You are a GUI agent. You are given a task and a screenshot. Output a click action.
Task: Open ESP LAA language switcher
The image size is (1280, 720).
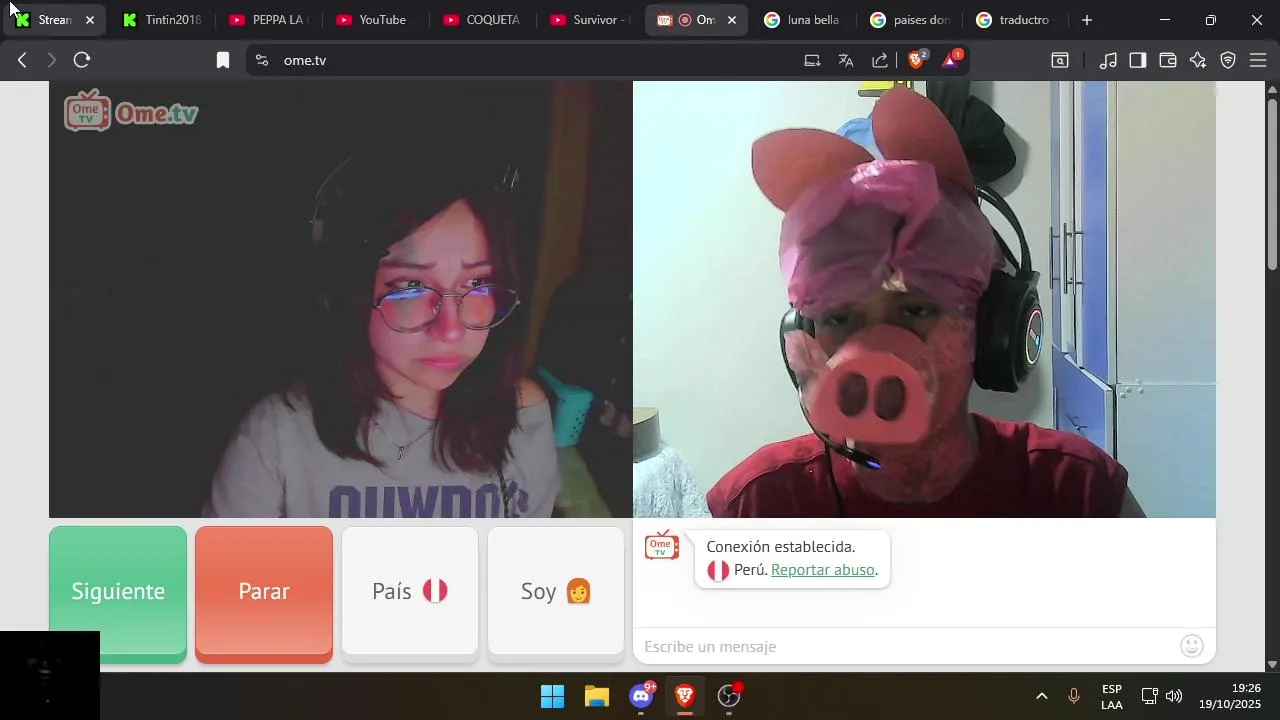click(1112, 697)
